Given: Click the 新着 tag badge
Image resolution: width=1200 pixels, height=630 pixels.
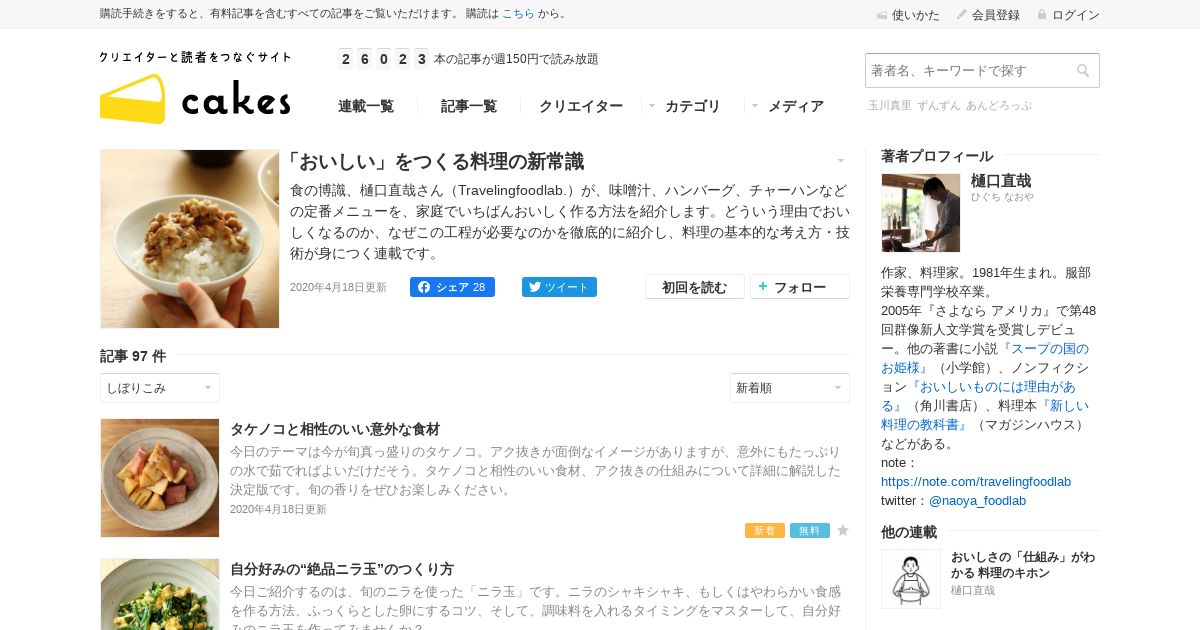Looking at the screenshot, I should pyautogui.click(x=765, y=530).
